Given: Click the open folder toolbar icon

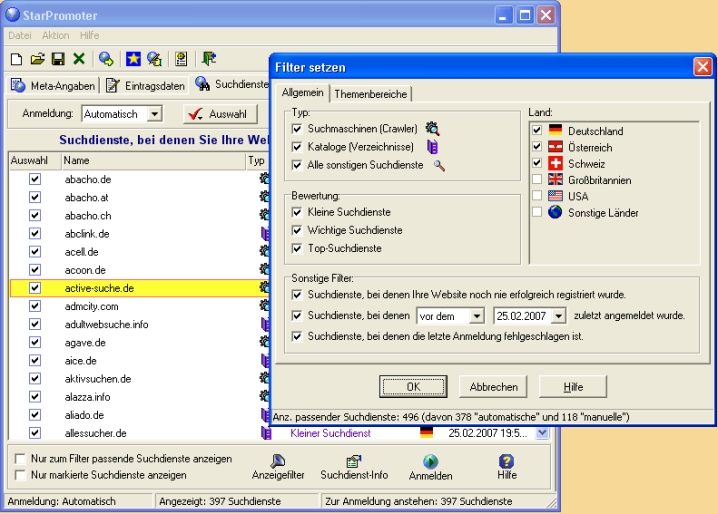Looking at the screenshot, I should pos(36,60).
